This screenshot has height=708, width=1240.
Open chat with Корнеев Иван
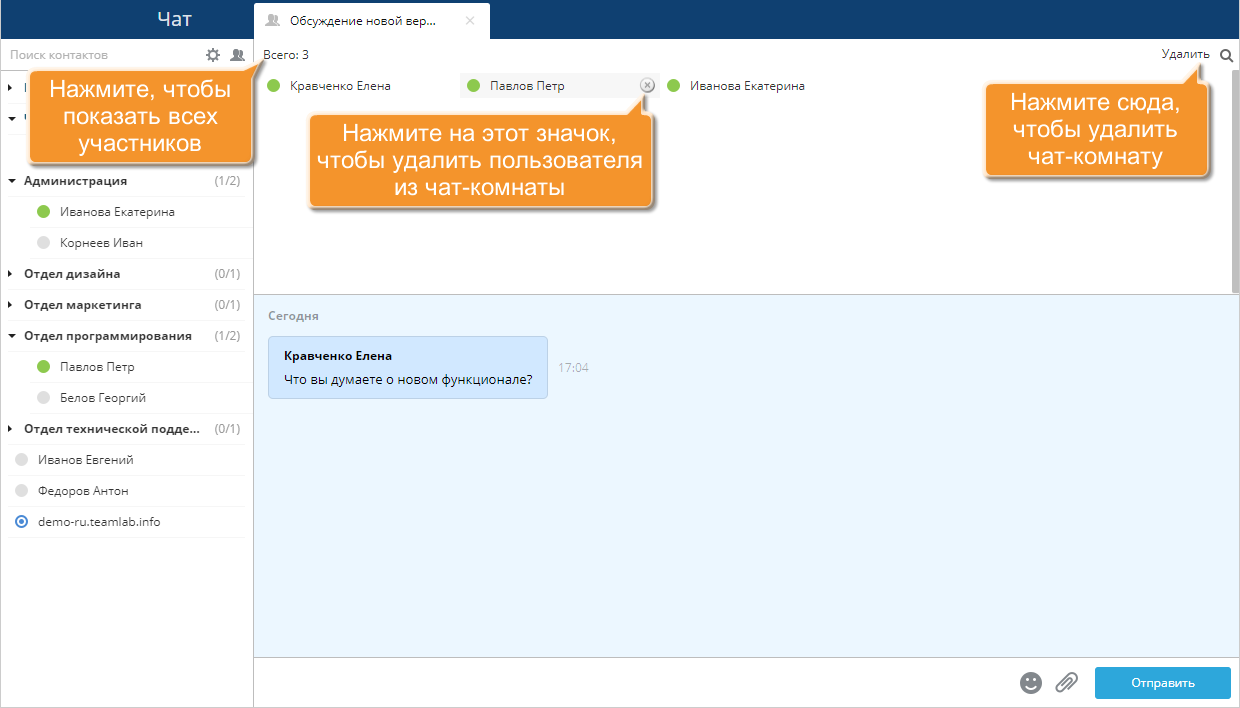click(101, 243)
